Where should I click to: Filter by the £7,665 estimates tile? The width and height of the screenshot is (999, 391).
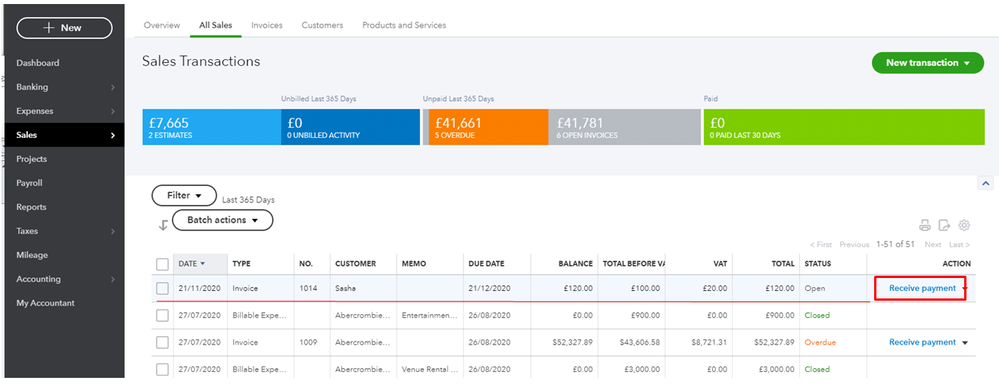point(212,127)
